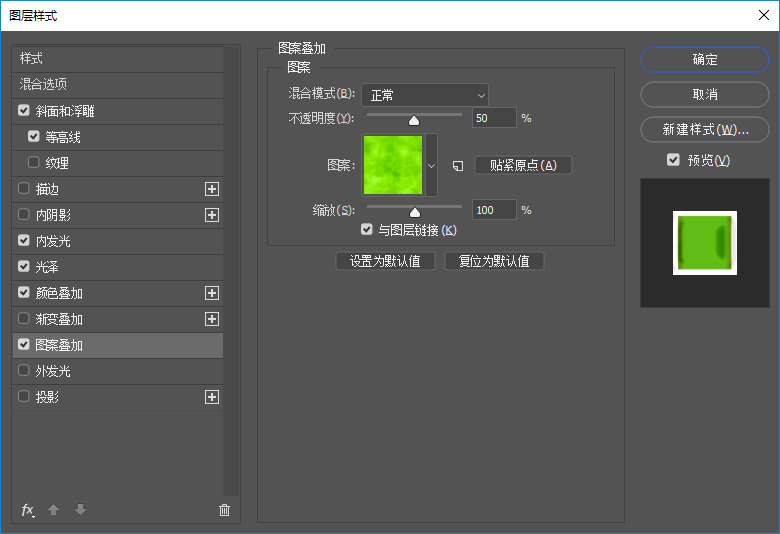Viewport: 780px width, 534px height.
Task: Add another color overlay (颜色叠加) with plus icon
Action: point(212,293)
